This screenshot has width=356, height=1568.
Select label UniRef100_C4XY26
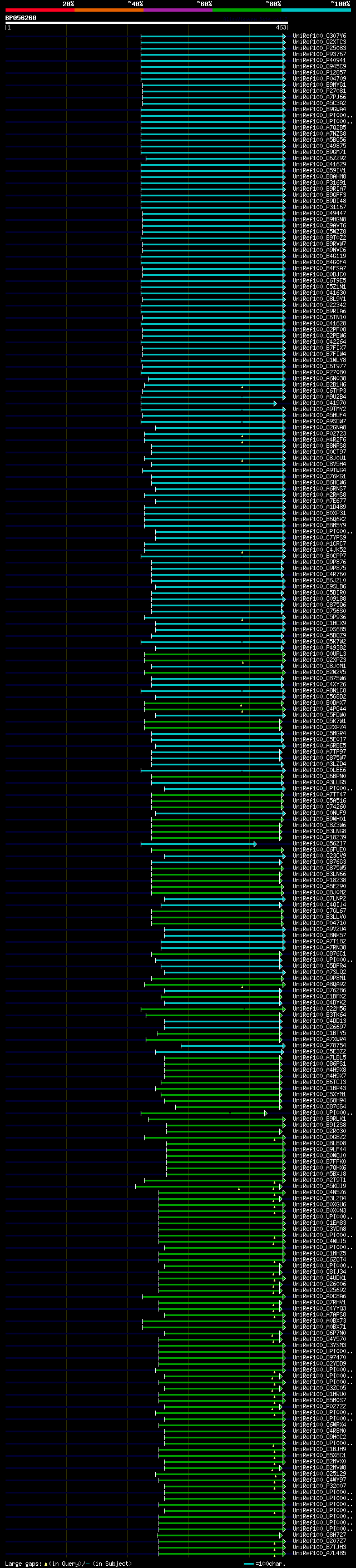pyautogui.click(x=319, y=684)
